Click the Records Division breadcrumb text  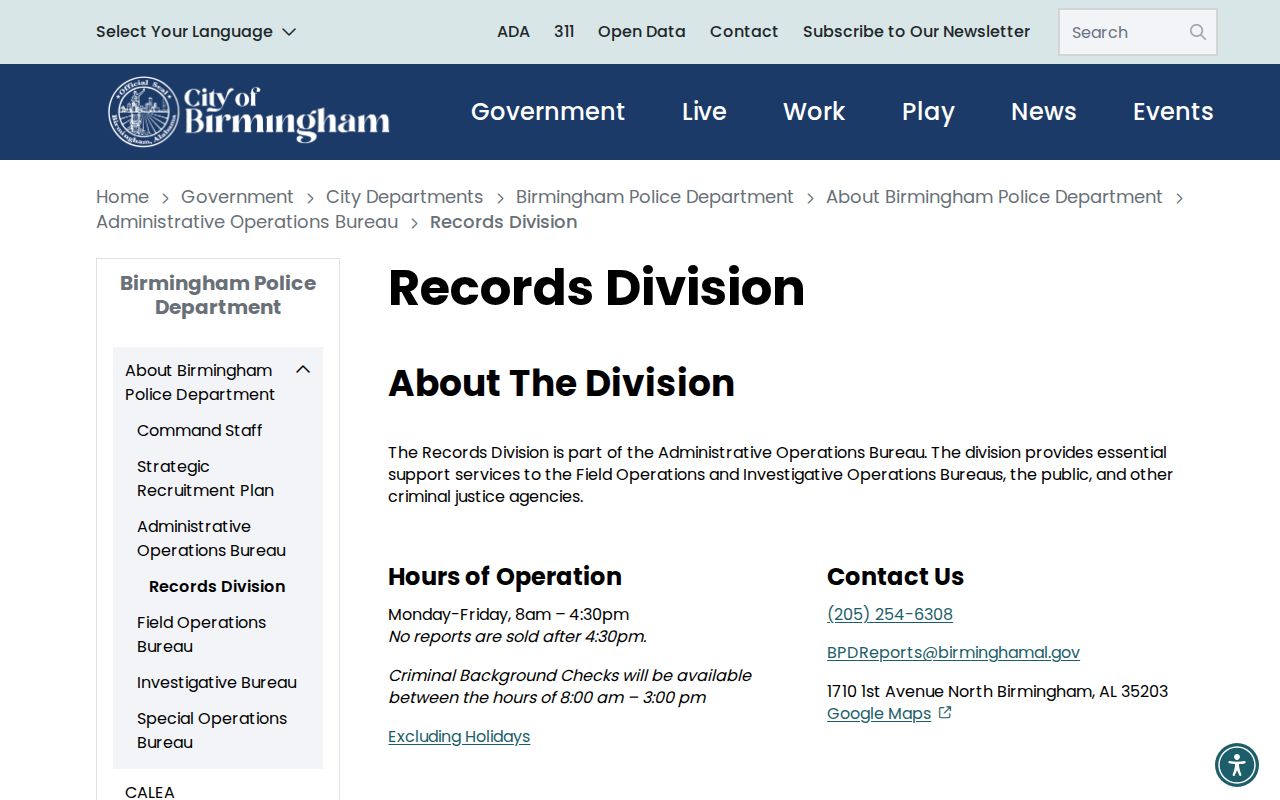pos(503,222)
